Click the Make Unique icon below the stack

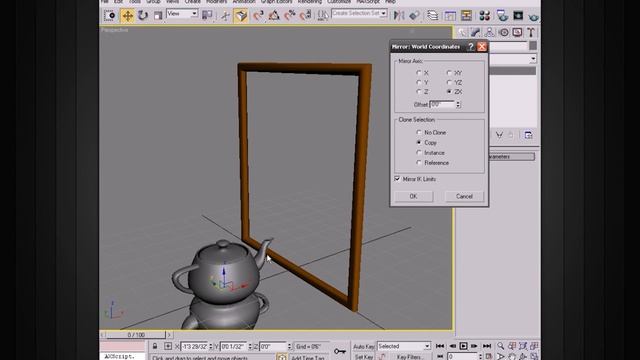pyautogui.click(x=499, y=135)
